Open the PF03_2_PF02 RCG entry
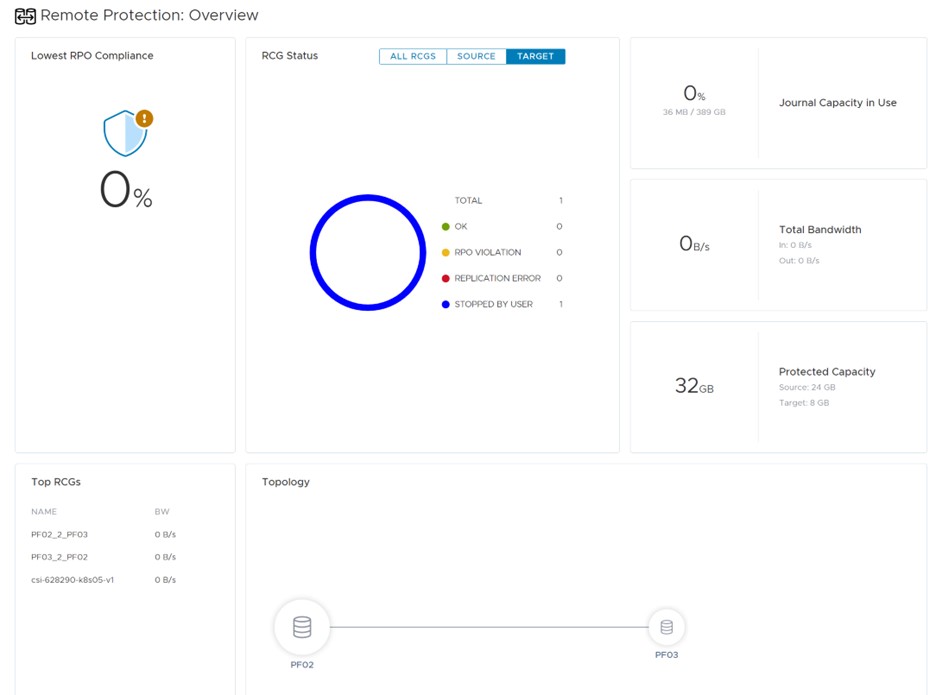 pos(60,557)
